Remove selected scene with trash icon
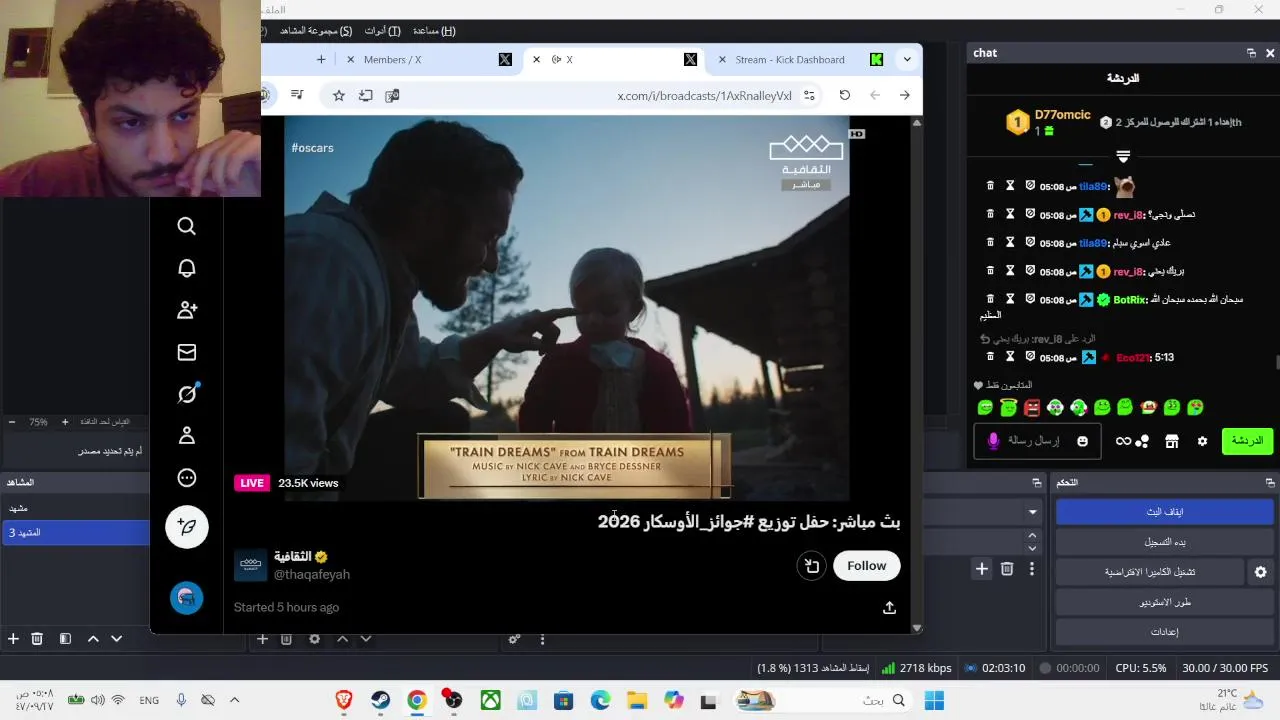Viewport: 1280px width, 720px height. [x=37, y=638]
